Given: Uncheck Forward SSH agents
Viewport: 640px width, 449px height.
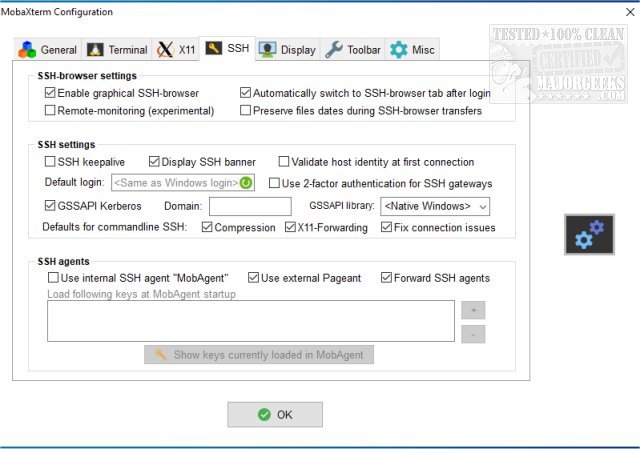Looking at the screenshot, I should click(x=386, y=278).
